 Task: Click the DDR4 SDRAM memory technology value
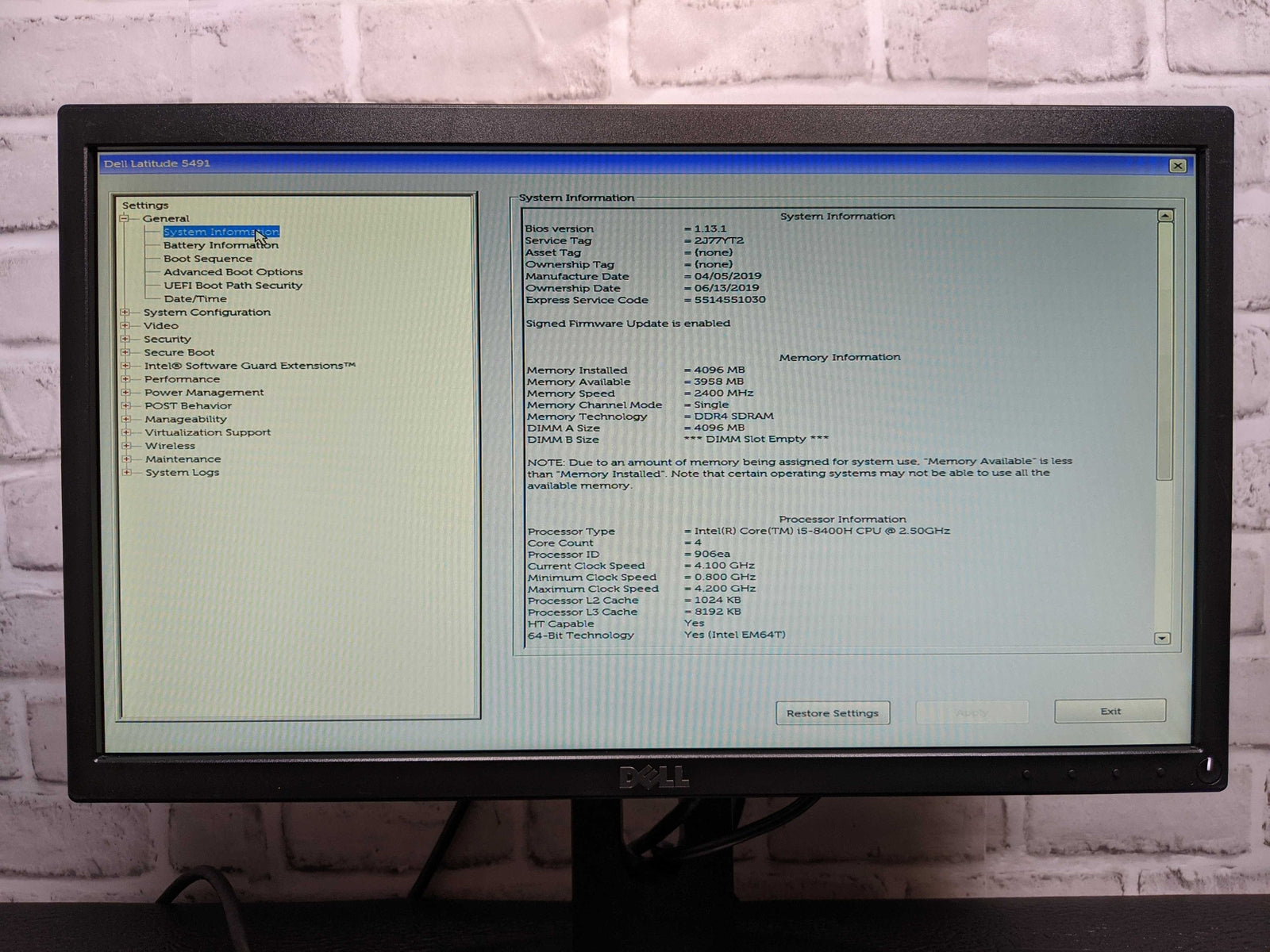coord(733,416)
